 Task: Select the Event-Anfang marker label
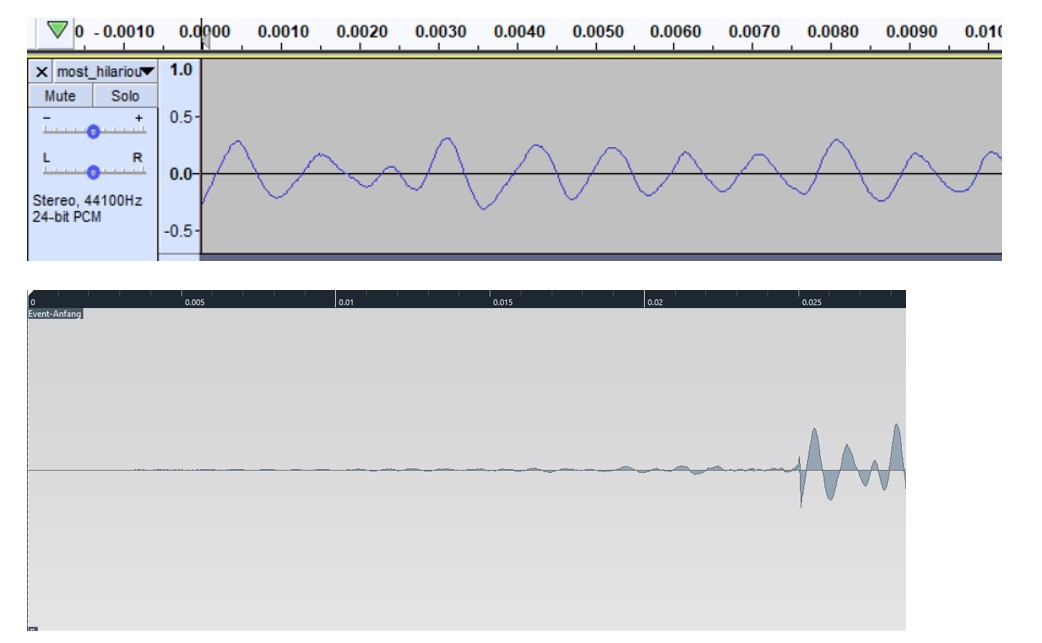coord(55,314)
